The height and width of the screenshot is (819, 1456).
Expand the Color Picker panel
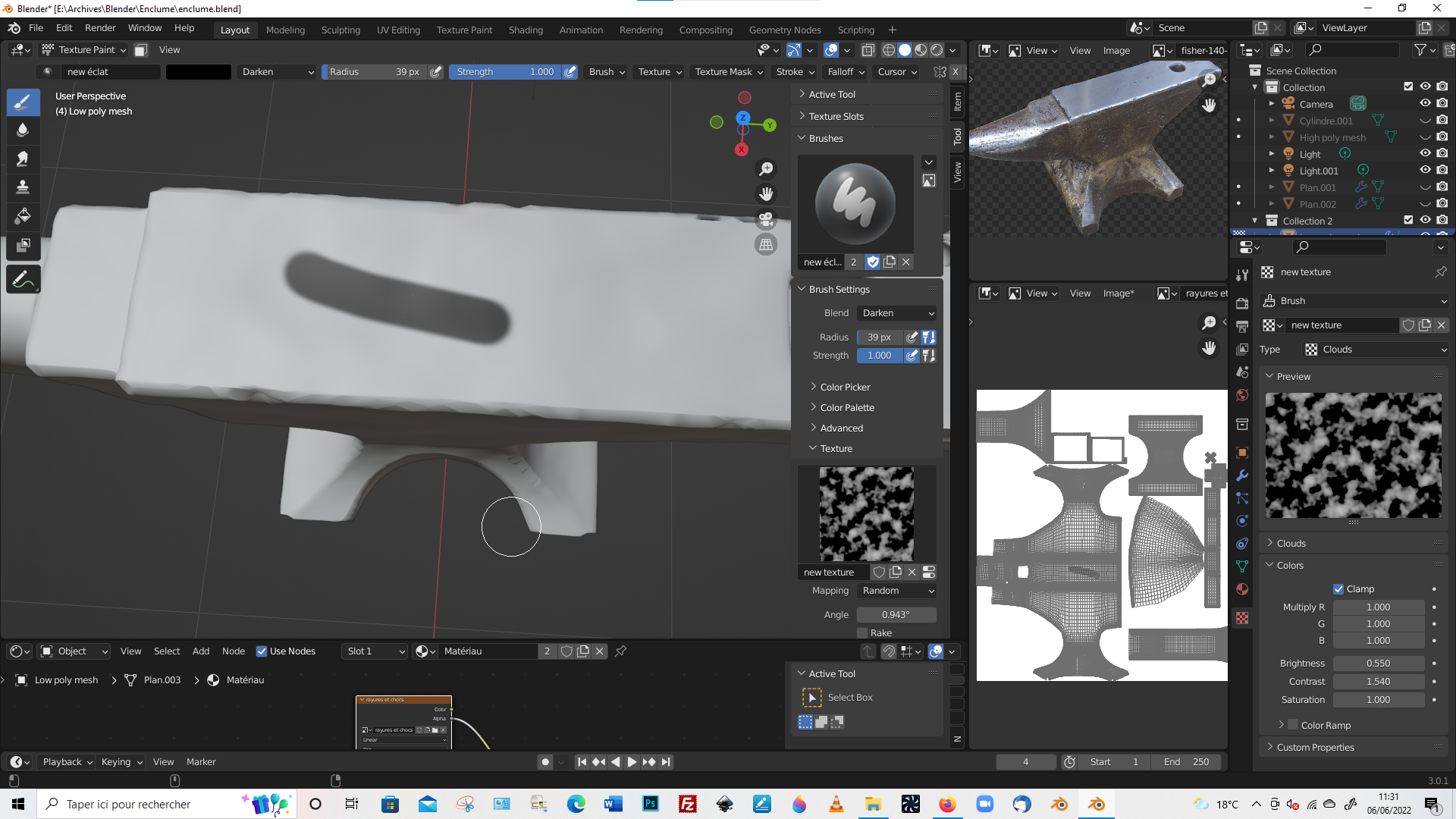844,388
